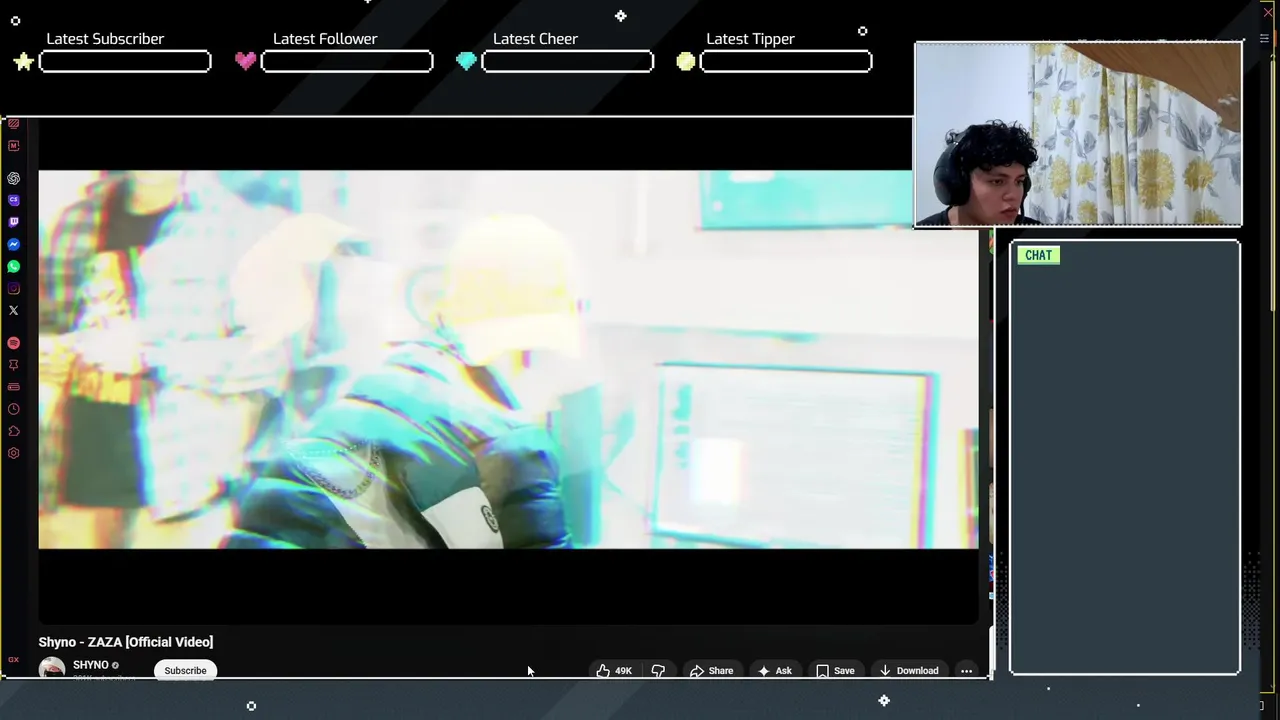Click the cyan gem cheer icon
The height and width of the screenshot is (720, 1280).
(466, 61)
